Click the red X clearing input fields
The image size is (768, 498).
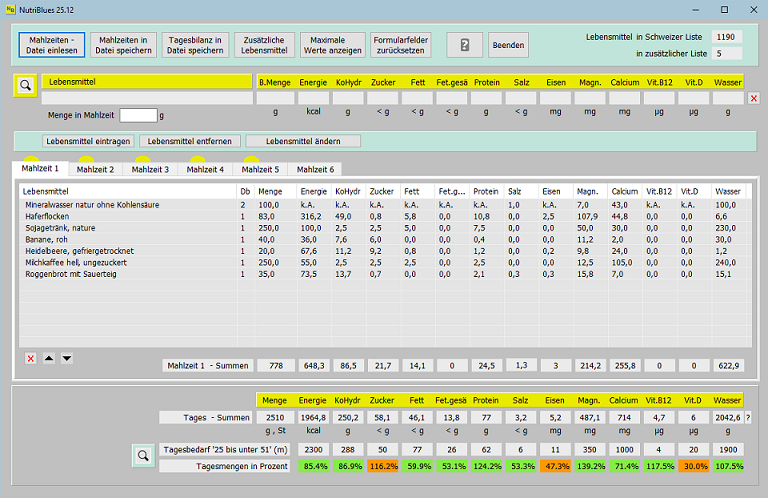tap(754, 98)
